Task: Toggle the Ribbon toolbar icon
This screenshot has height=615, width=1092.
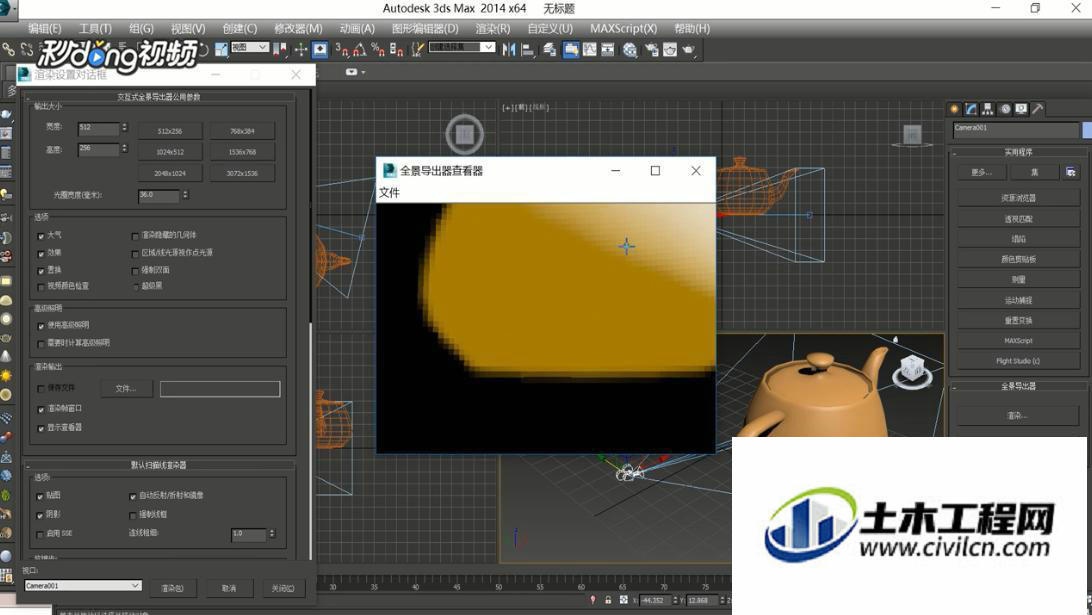Action: [570, 49]
